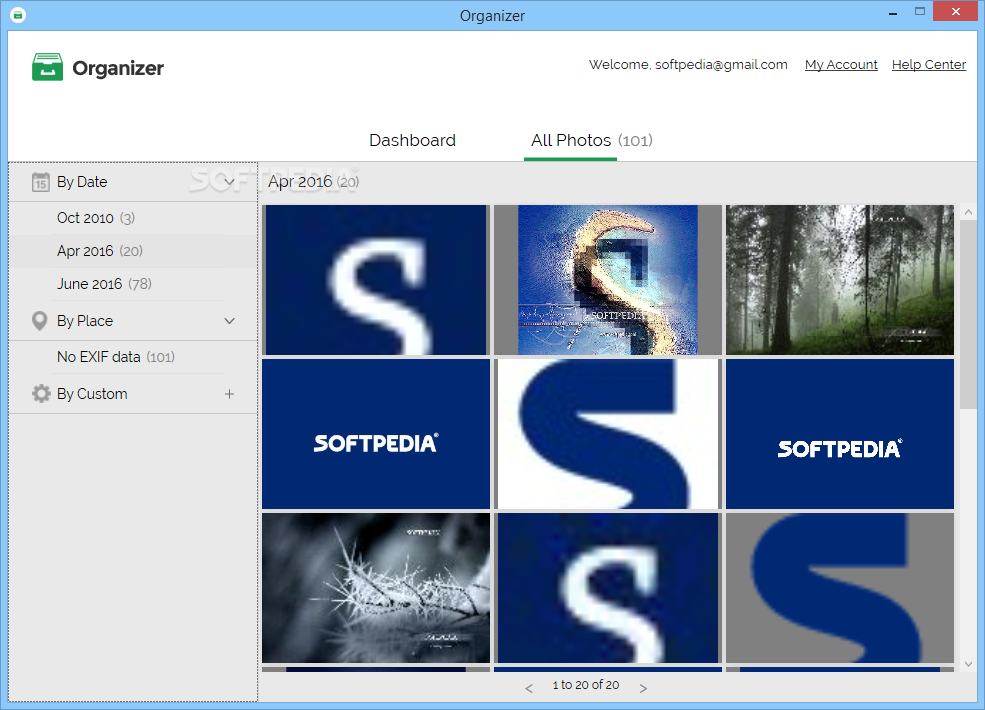
Task: Select Oct 2010 date group
Action: pos(133,218)
